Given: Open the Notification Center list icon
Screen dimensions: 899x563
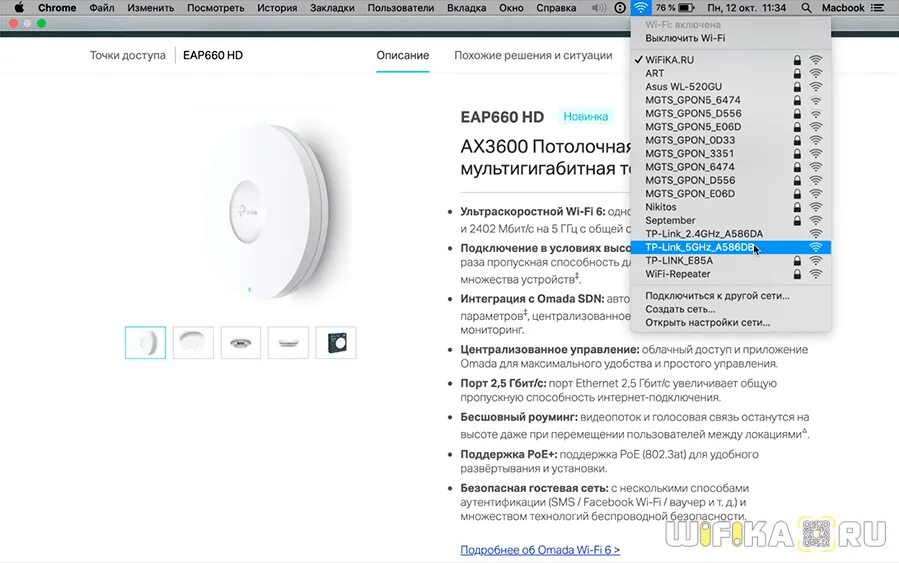Looking at the screenshot, I should point(877,8).
